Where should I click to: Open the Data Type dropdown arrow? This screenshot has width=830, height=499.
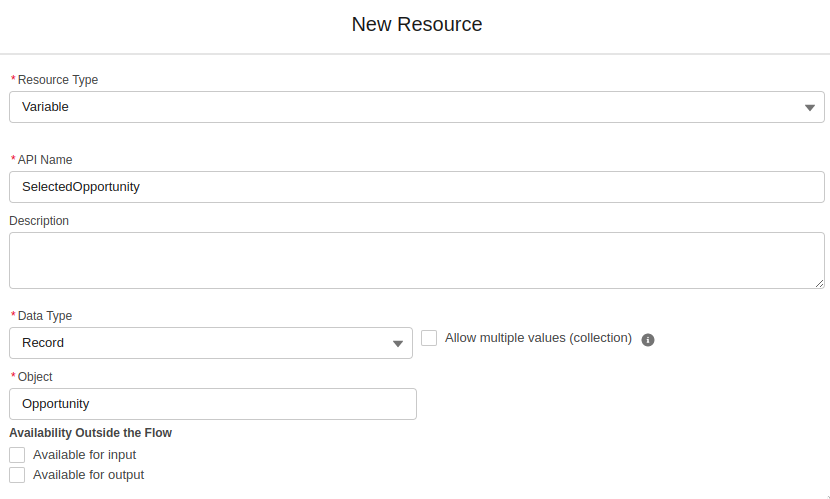pos(398,344)
